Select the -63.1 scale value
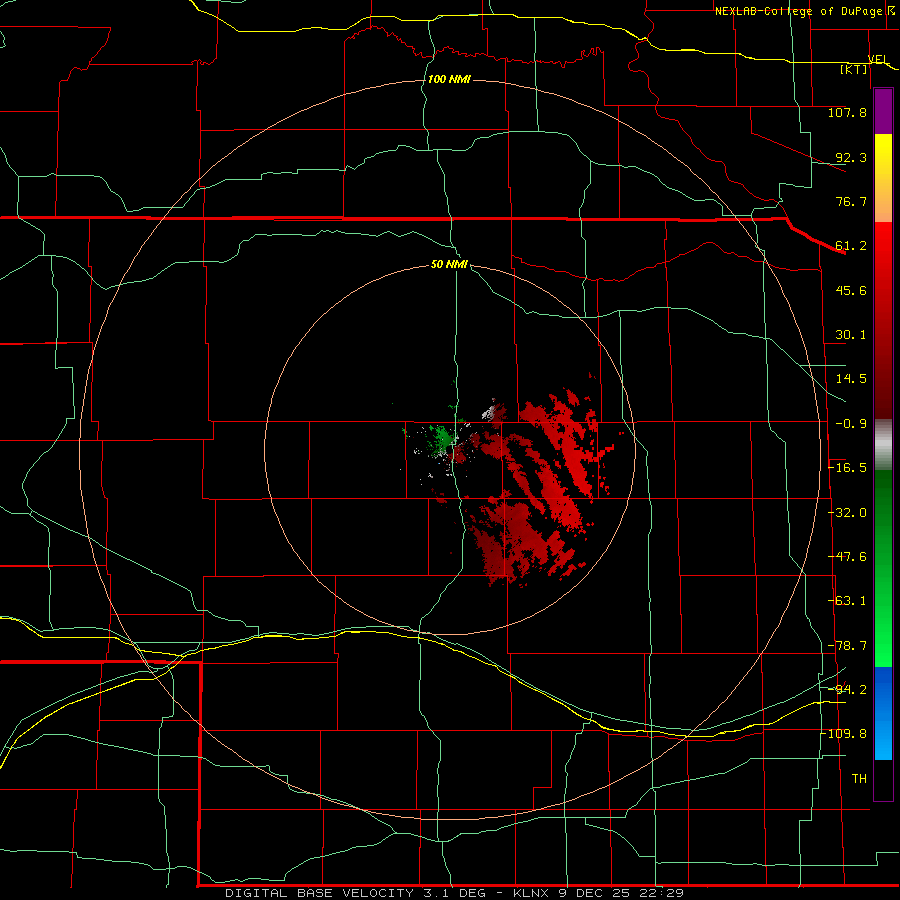 click(x=848, y=601)
